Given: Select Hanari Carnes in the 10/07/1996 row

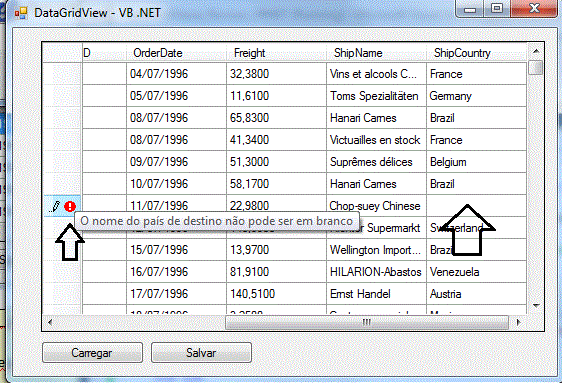Looking at the screenshot, I should click(376, 184).
